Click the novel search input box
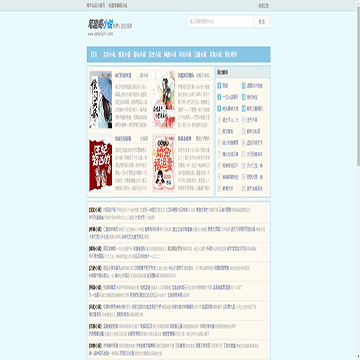 point(221,22)
